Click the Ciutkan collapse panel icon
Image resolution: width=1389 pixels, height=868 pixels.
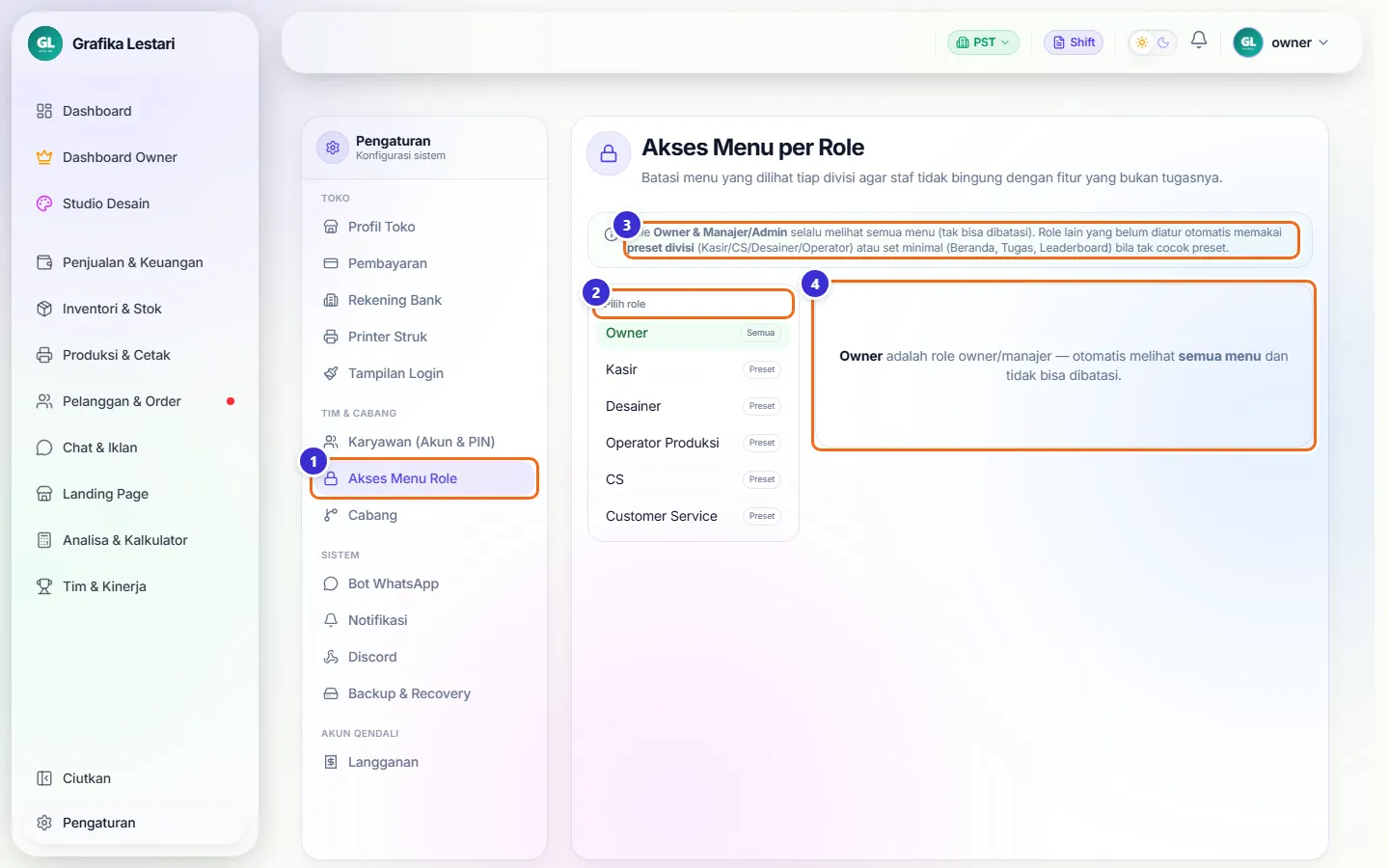[44, 778]
